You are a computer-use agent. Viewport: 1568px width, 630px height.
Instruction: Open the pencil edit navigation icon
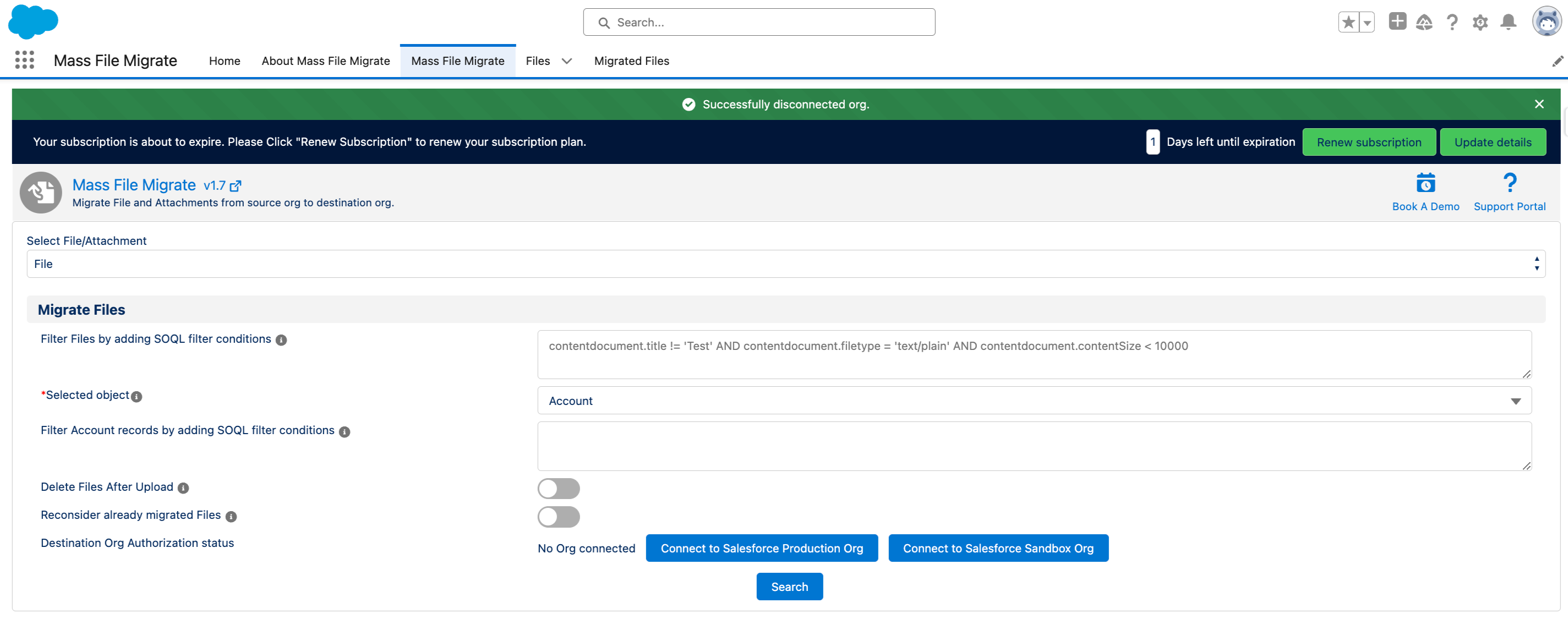tap(1557, 61)
